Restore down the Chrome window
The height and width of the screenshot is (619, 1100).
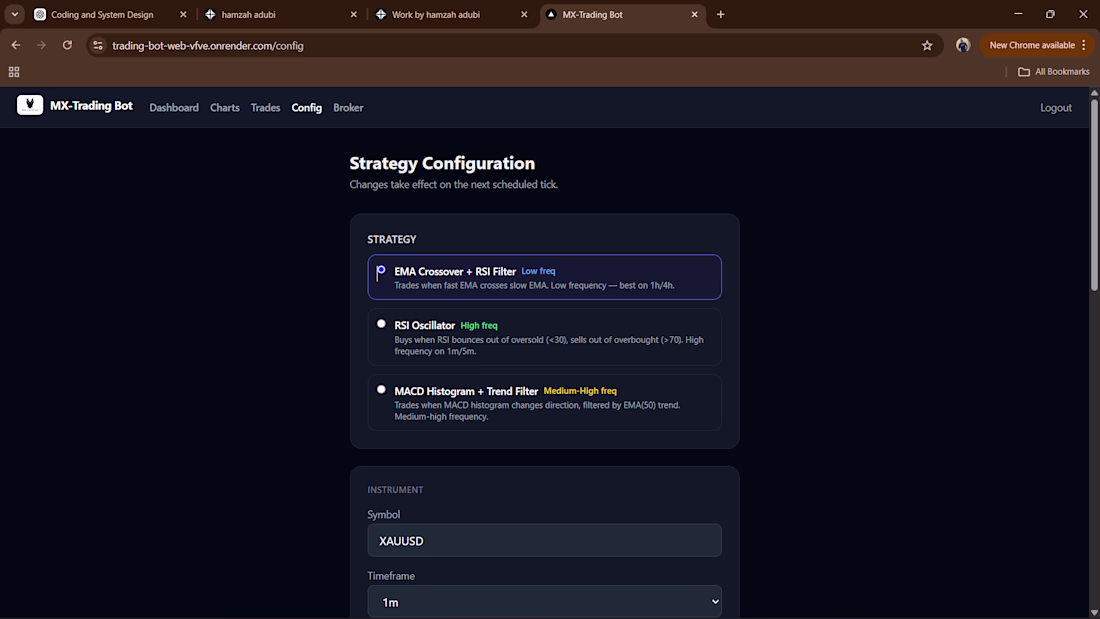point(1050,14)
